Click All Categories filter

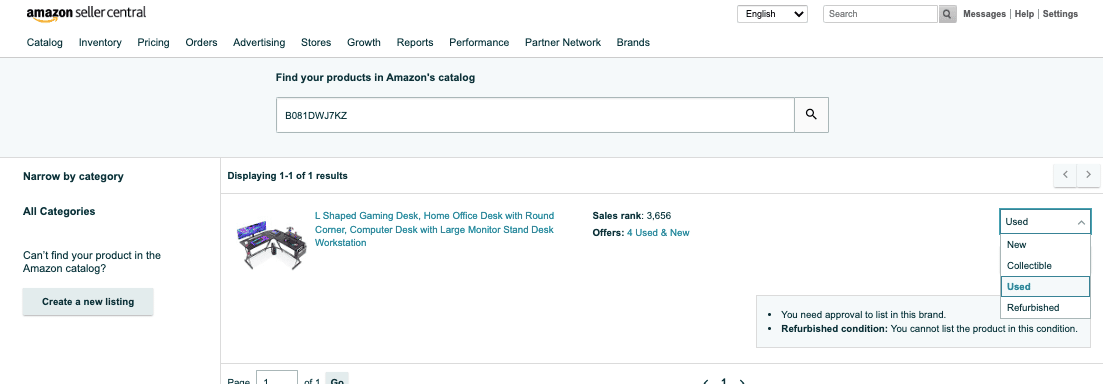pos(59,211)
